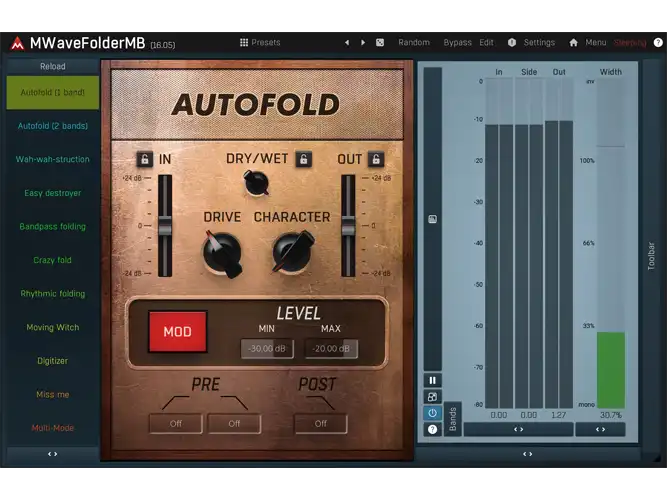Click the DRY/WET knob

point(256,183)
